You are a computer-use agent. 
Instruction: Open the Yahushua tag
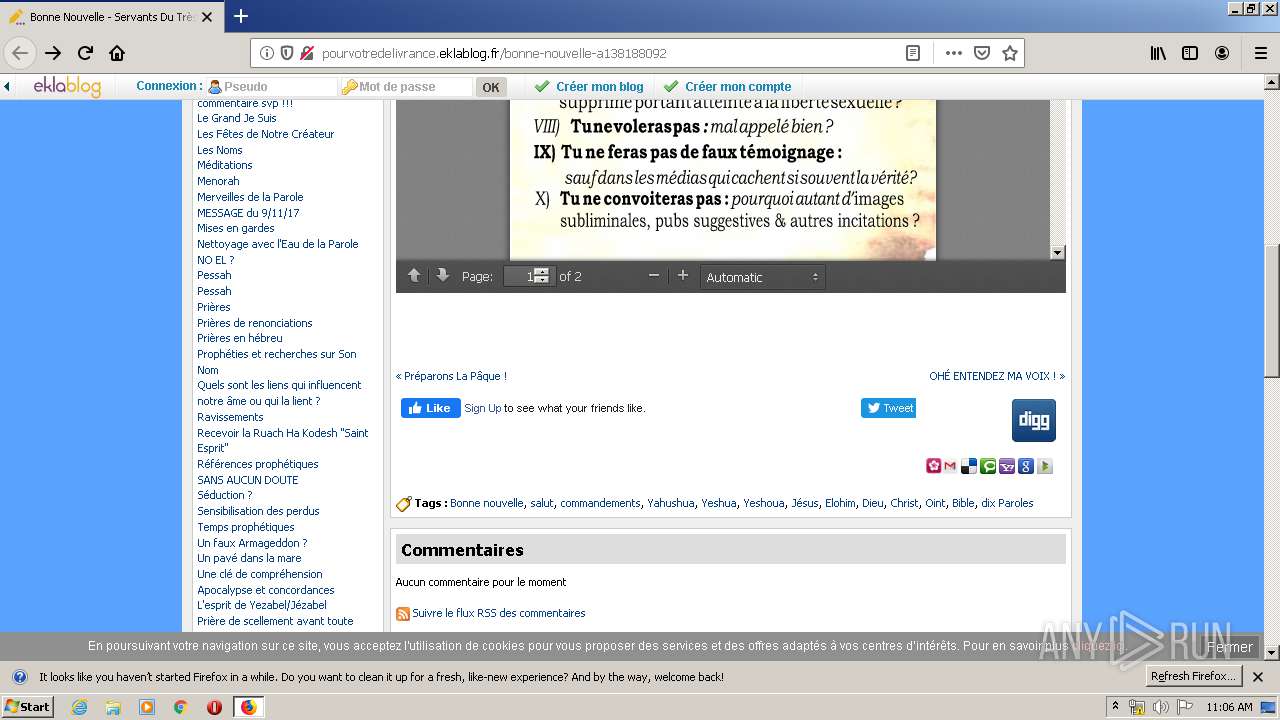point(670,503)
